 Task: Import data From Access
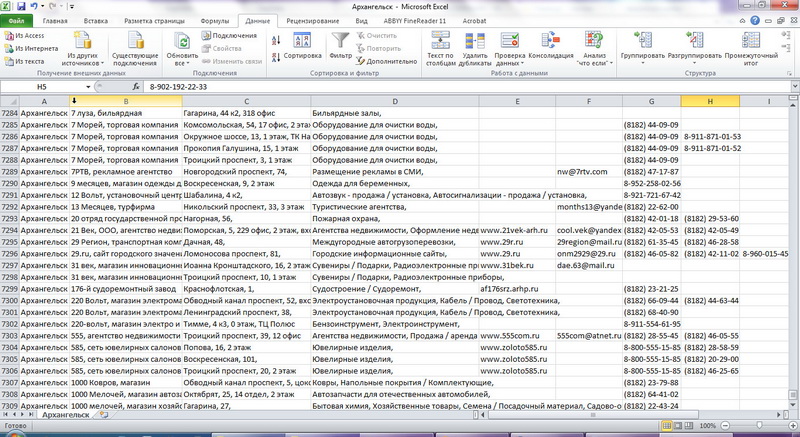pos(24,36)
